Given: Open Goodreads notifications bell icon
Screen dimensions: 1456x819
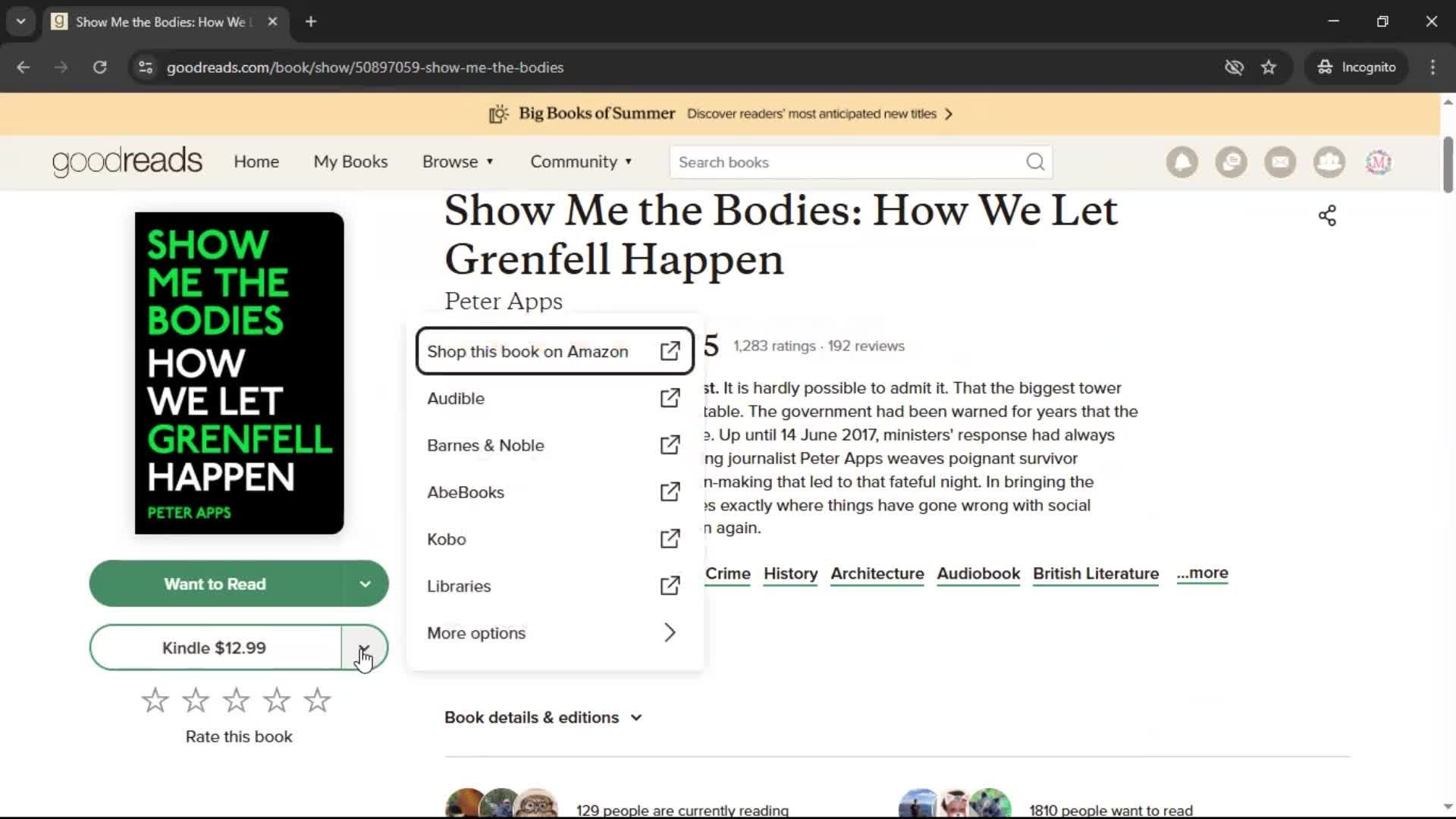Looking at the screenshot, I should coord(1181,162).
